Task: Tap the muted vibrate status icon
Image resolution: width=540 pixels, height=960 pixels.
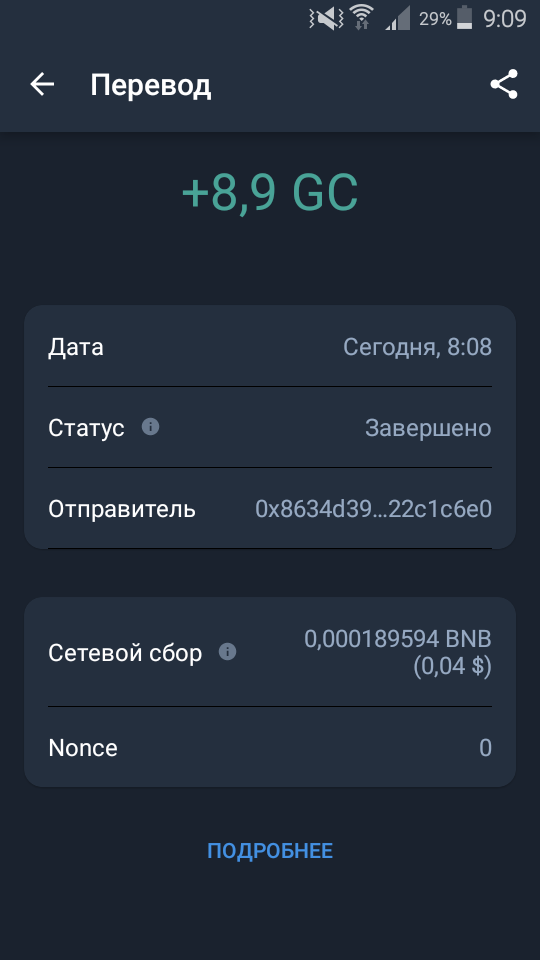Action: (327, 18)
